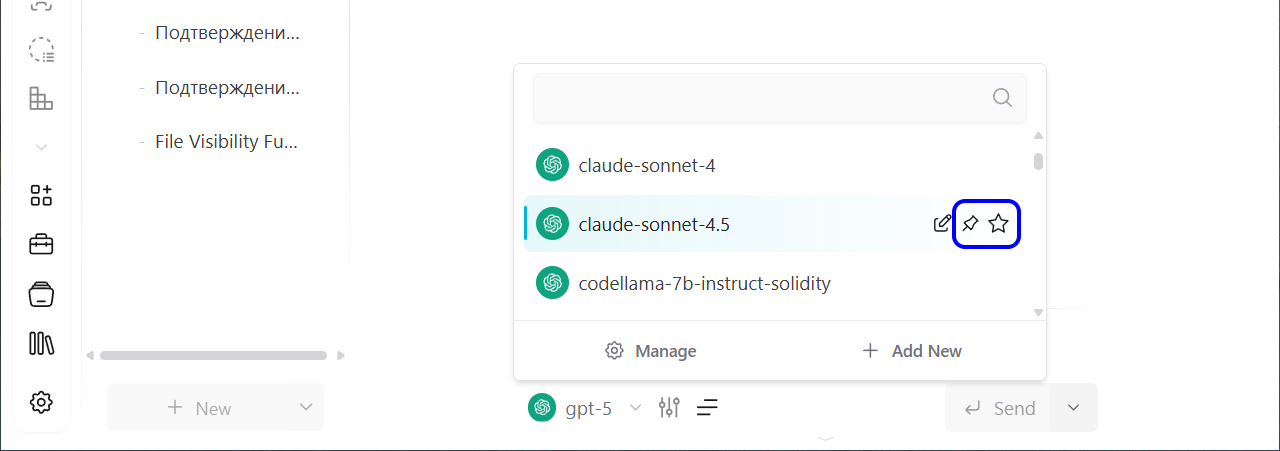The image size is (1280, 451).
Task: Open the library books icon in sidebar
Action: [41, 344]
